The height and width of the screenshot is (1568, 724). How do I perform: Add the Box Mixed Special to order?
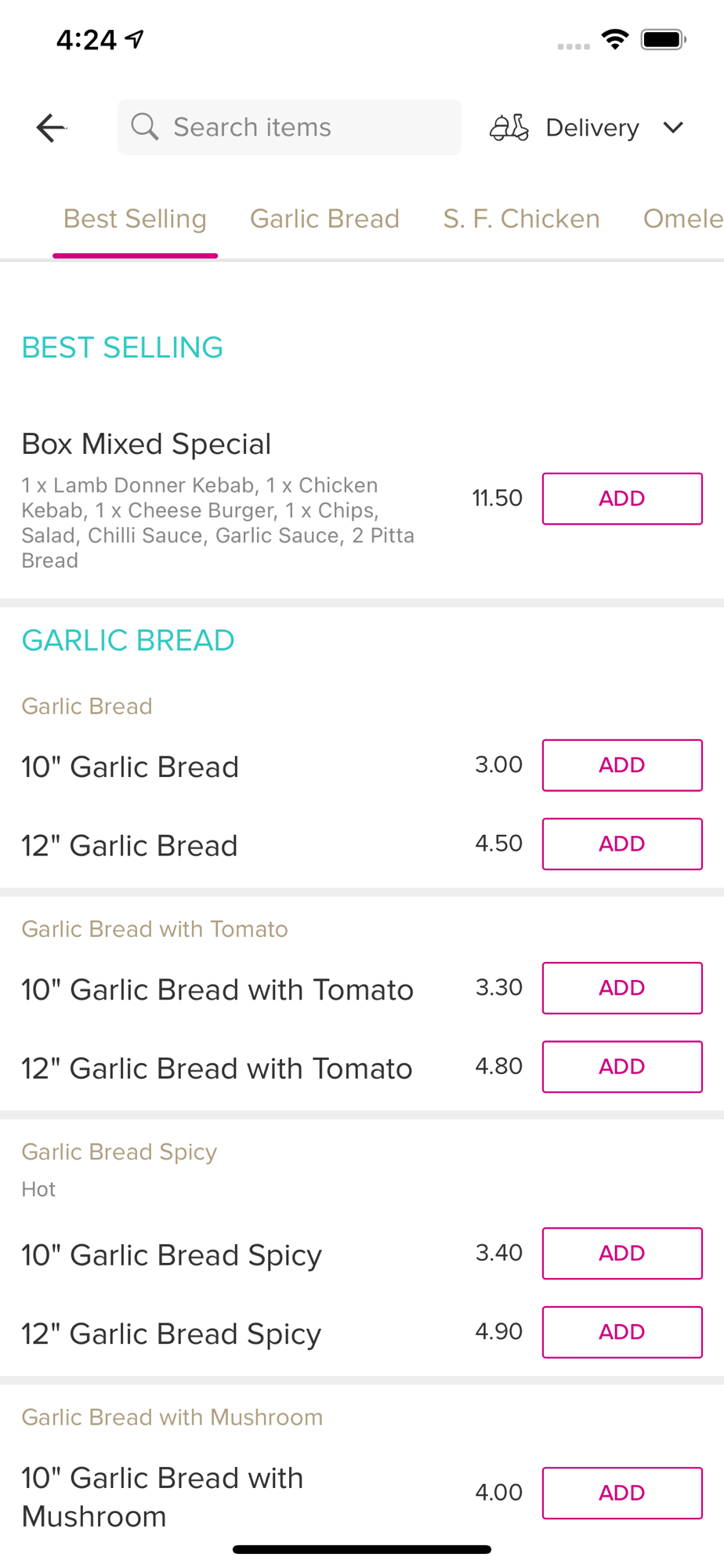[622, 499]
